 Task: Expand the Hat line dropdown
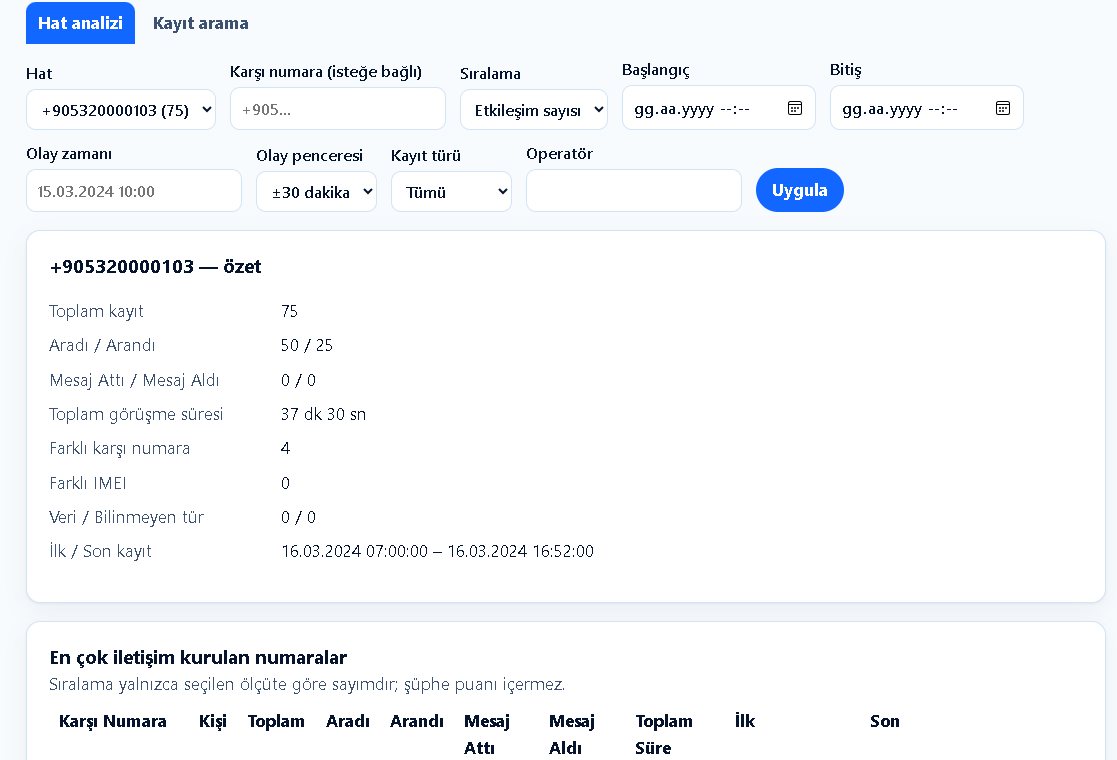click(x=121, y=110)
